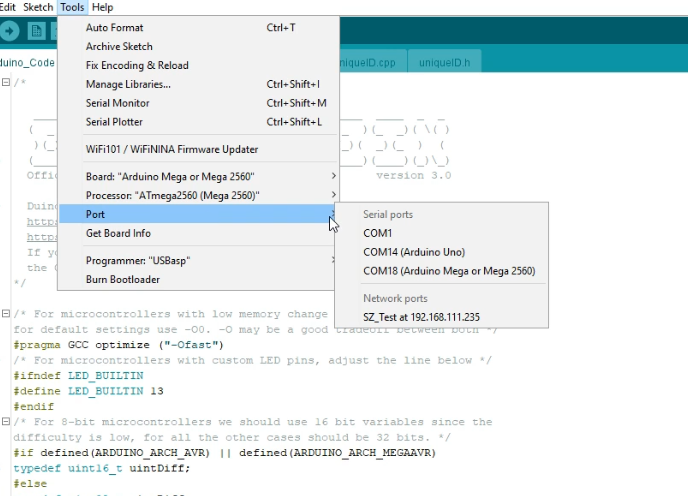Screen dimensions: 688x496
Task: Open the Help menu
Action: coord(103,7)
